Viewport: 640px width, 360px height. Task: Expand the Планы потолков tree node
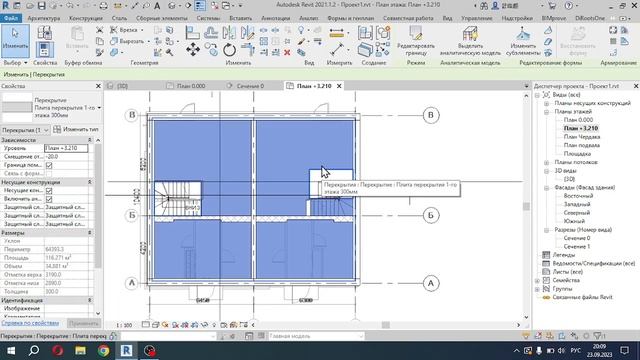coord(546,162)
